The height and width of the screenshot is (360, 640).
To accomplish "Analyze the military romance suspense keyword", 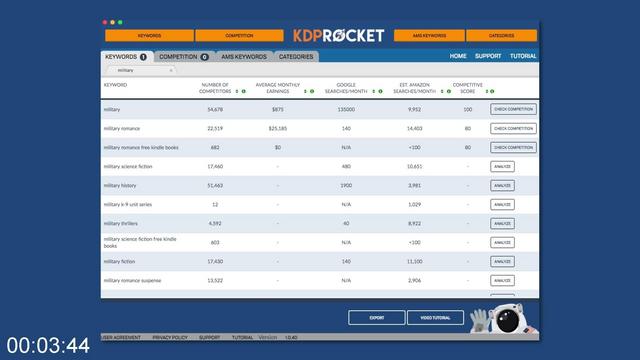I will click(x=502, y=280).
